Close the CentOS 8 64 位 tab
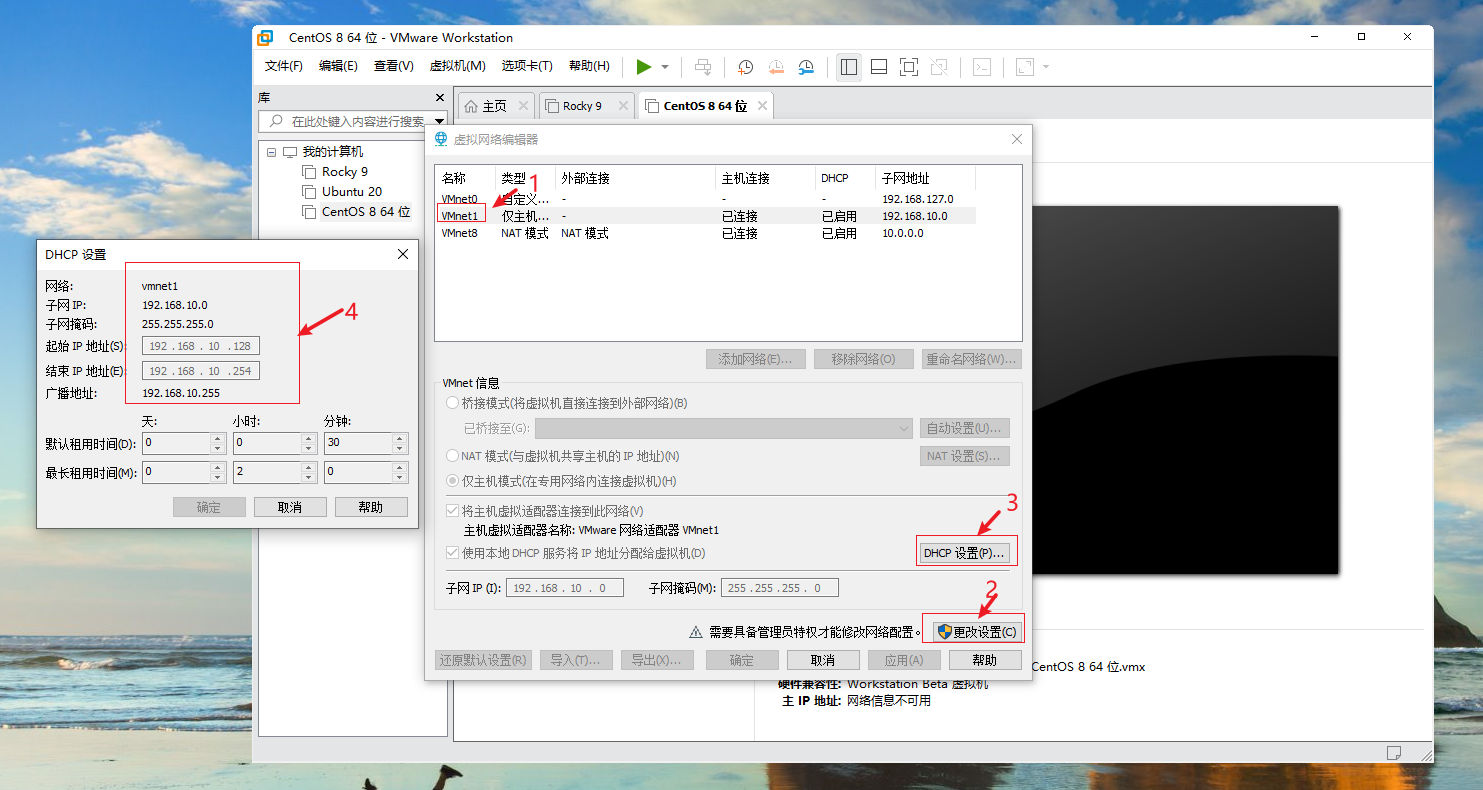The image size is (1483, 790). (x=762, y=105)
